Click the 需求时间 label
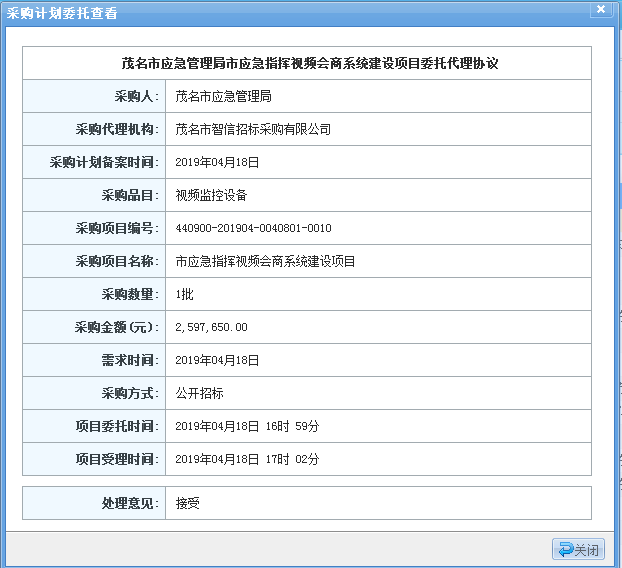The height and width of the screenshot is (568, 622). coord(130,360)
